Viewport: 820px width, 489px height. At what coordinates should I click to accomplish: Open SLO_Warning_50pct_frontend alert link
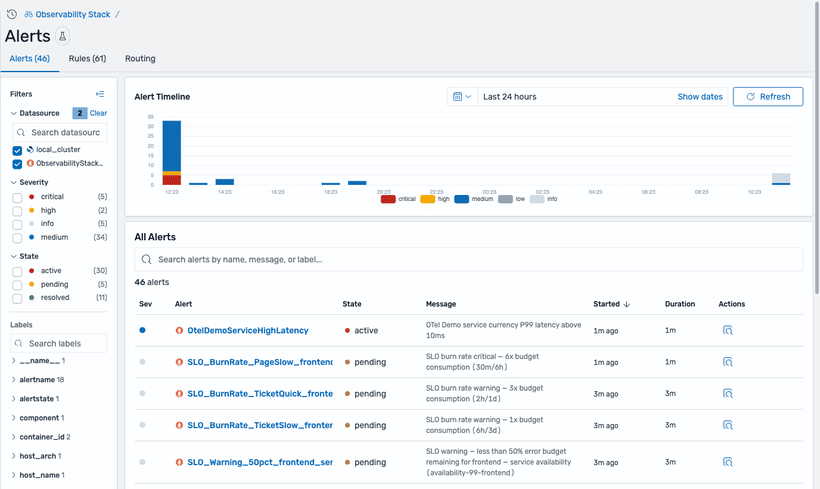260,462
